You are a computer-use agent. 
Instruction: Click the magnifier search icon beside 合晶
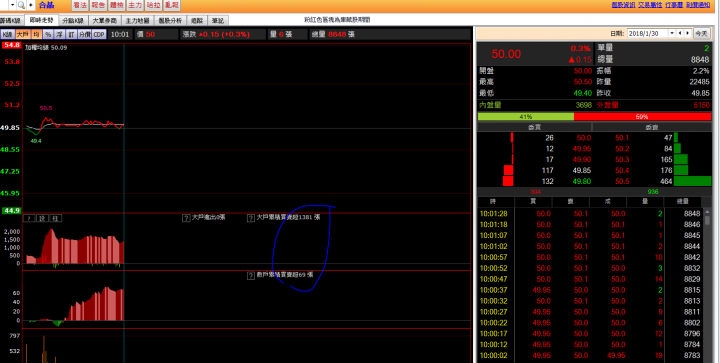coord(21,5)
